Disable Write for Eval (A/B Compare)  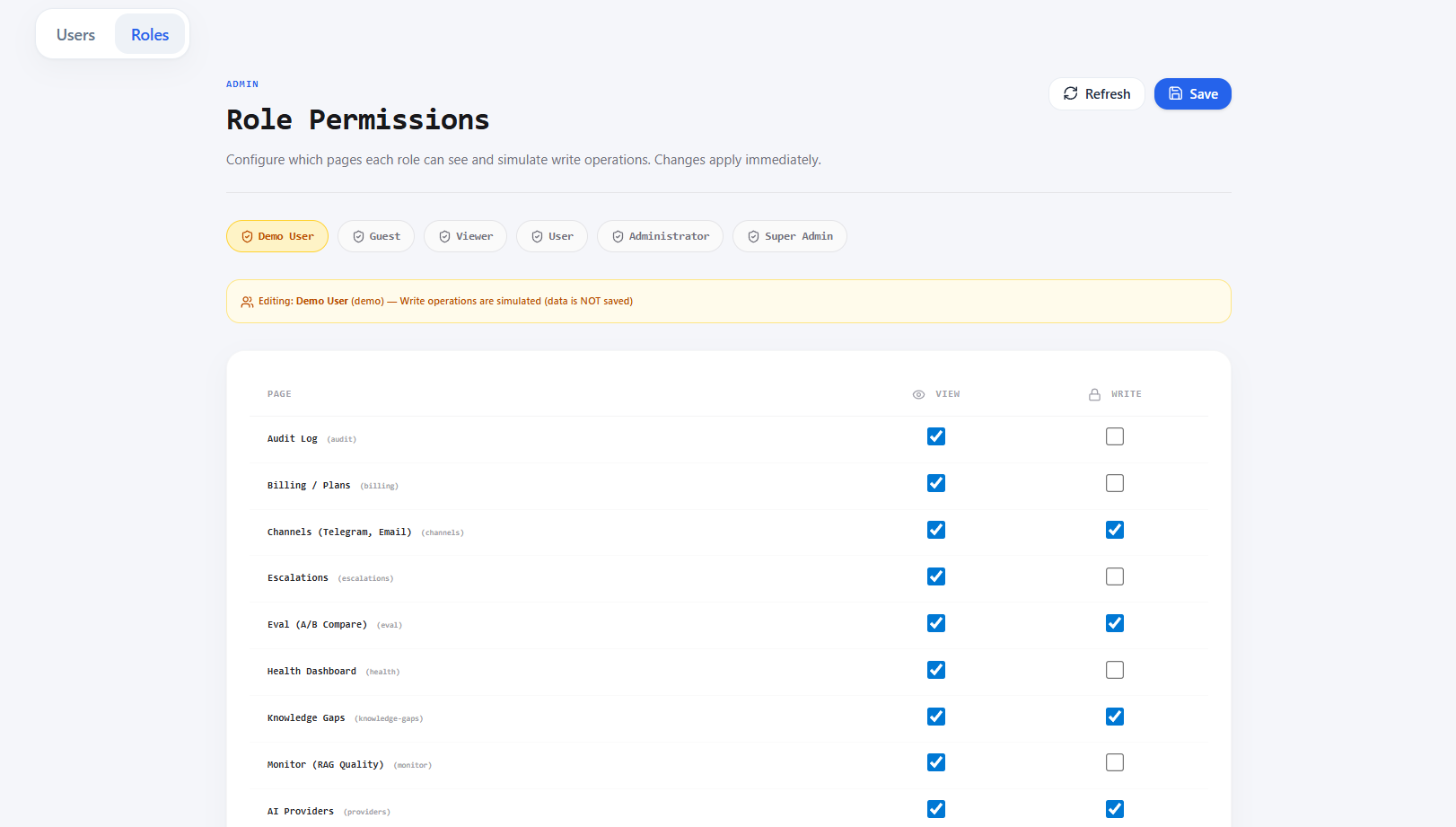point(1115,623)
